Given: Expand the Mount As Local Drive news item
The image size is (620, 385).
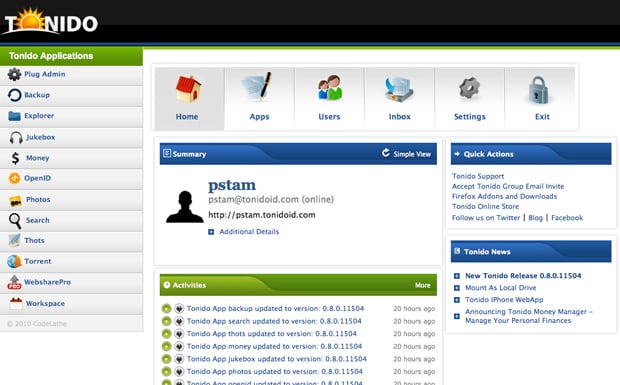Looking at the screenshot, I should [457, 288].
